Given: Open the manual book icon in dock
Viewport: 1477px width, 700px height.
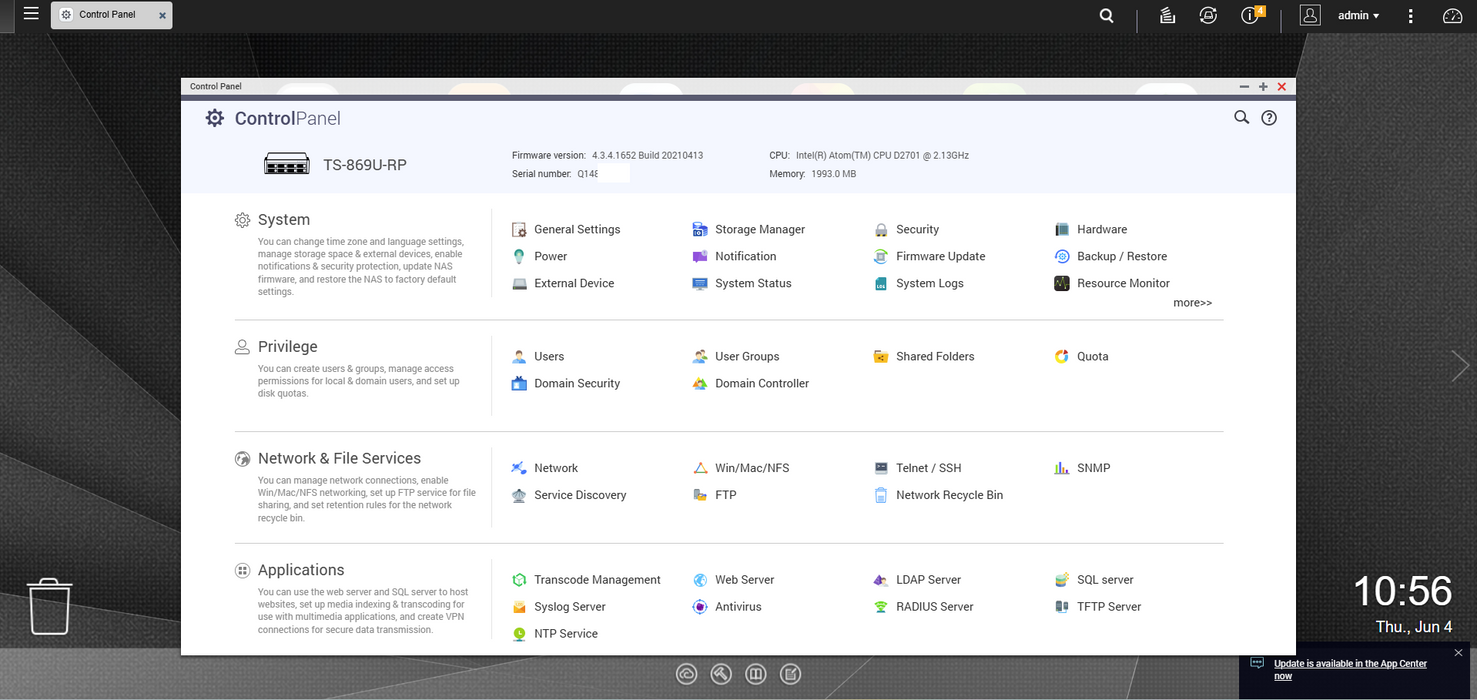Looking at the screenshot, I should tap(756, 674).
